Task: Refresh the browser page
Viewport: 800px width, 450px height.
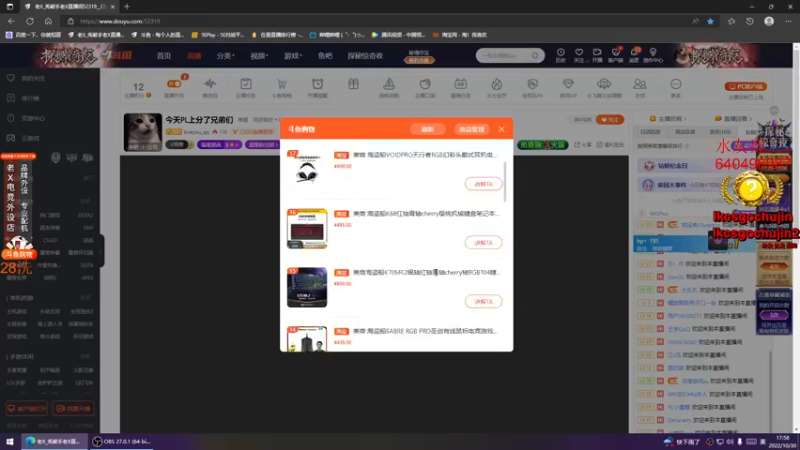Action: coord(30,21)
